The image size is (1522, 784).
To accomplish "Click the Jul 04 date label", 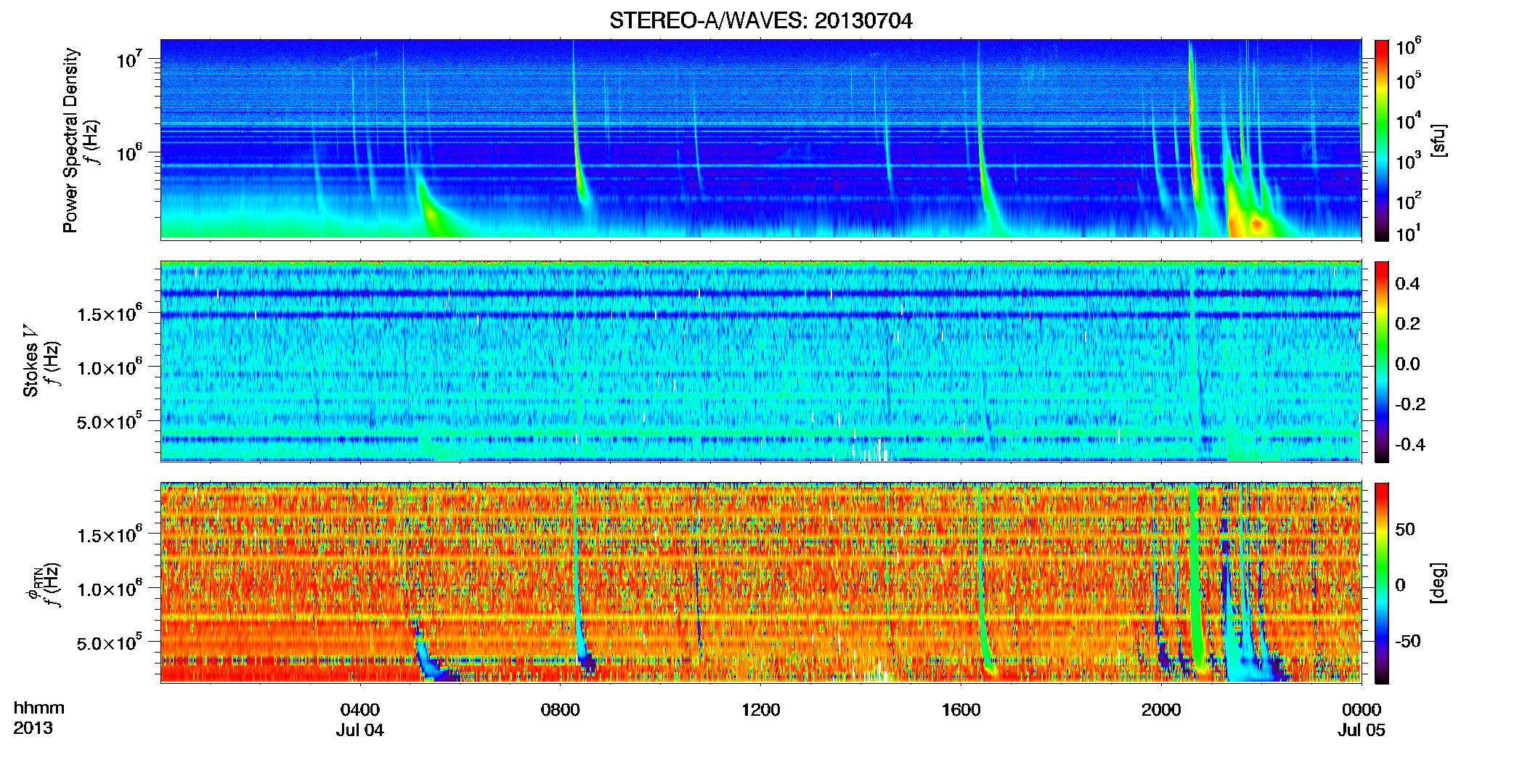I will [360, 730].
